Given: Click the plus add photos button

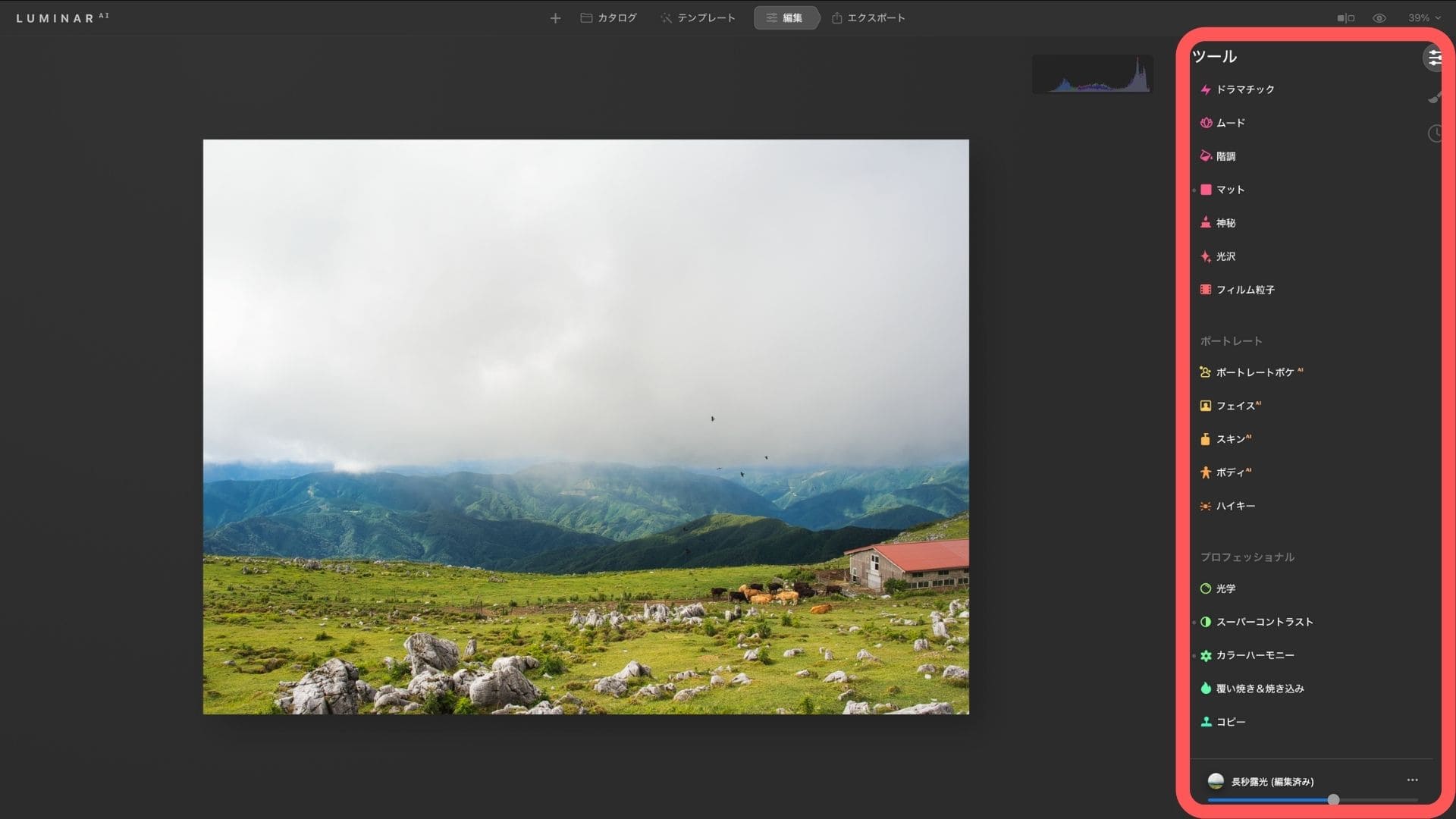Looking at the screenshot, I should (x=555, y=18).
